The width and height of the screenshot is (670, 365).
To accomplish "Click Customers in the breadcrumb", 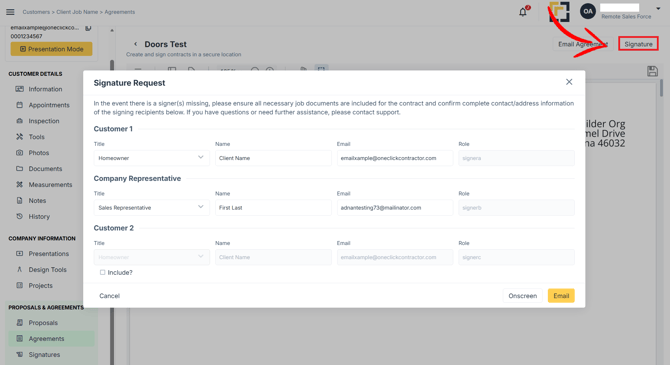I will tap(36, 12).
